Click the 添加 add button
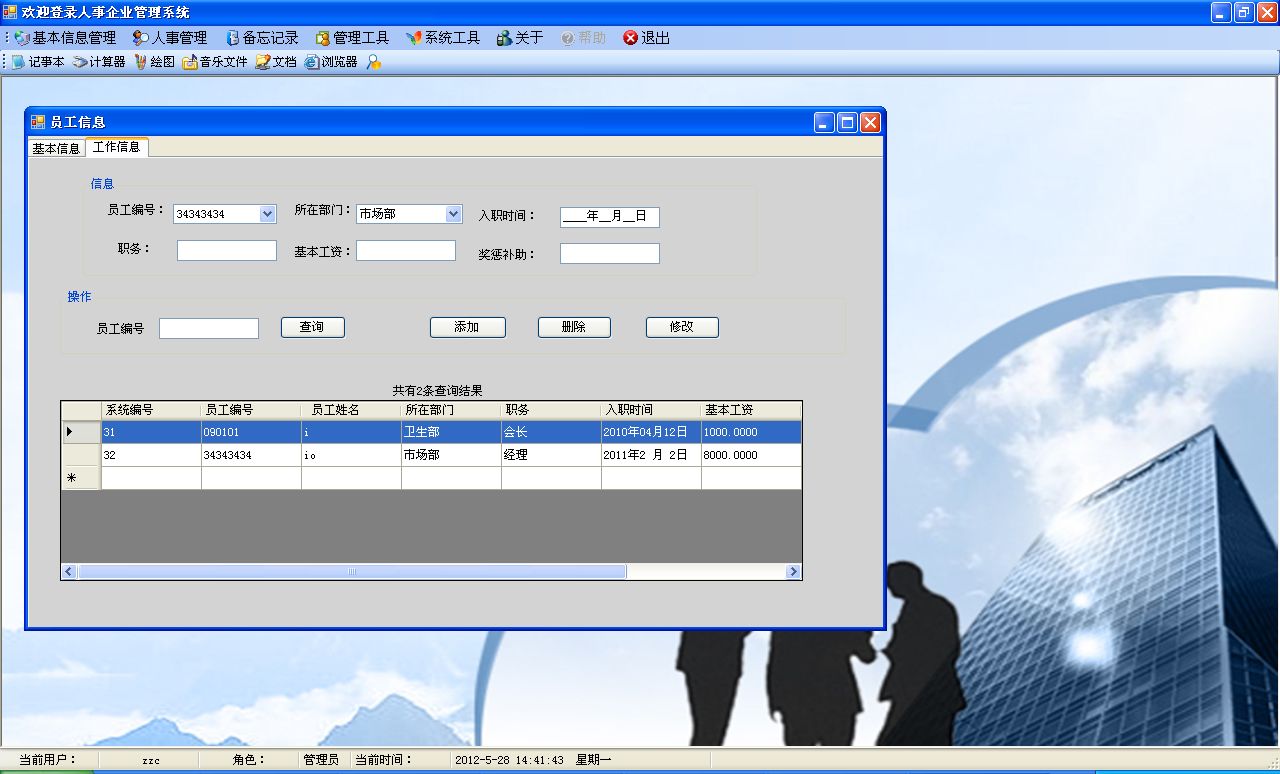1280x774 pixels. [x=467, y=327]
